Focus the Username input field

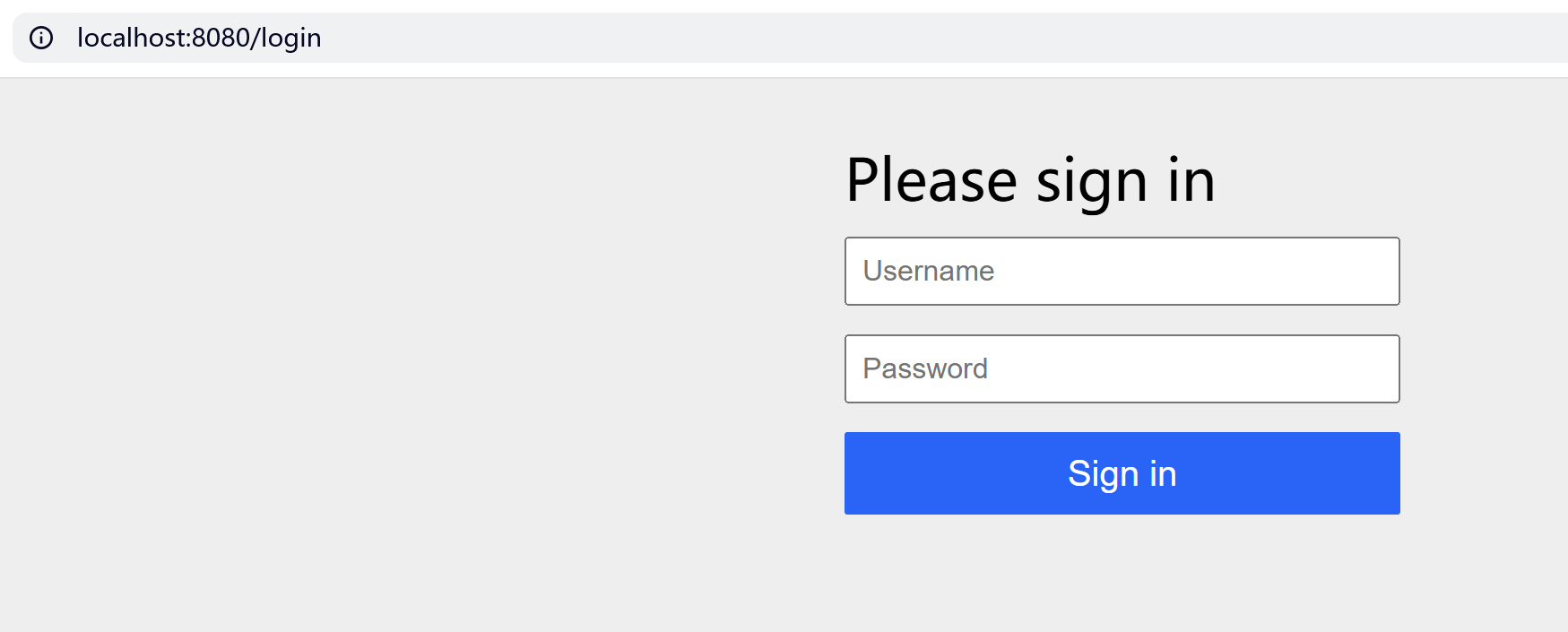coord(1121,271)
